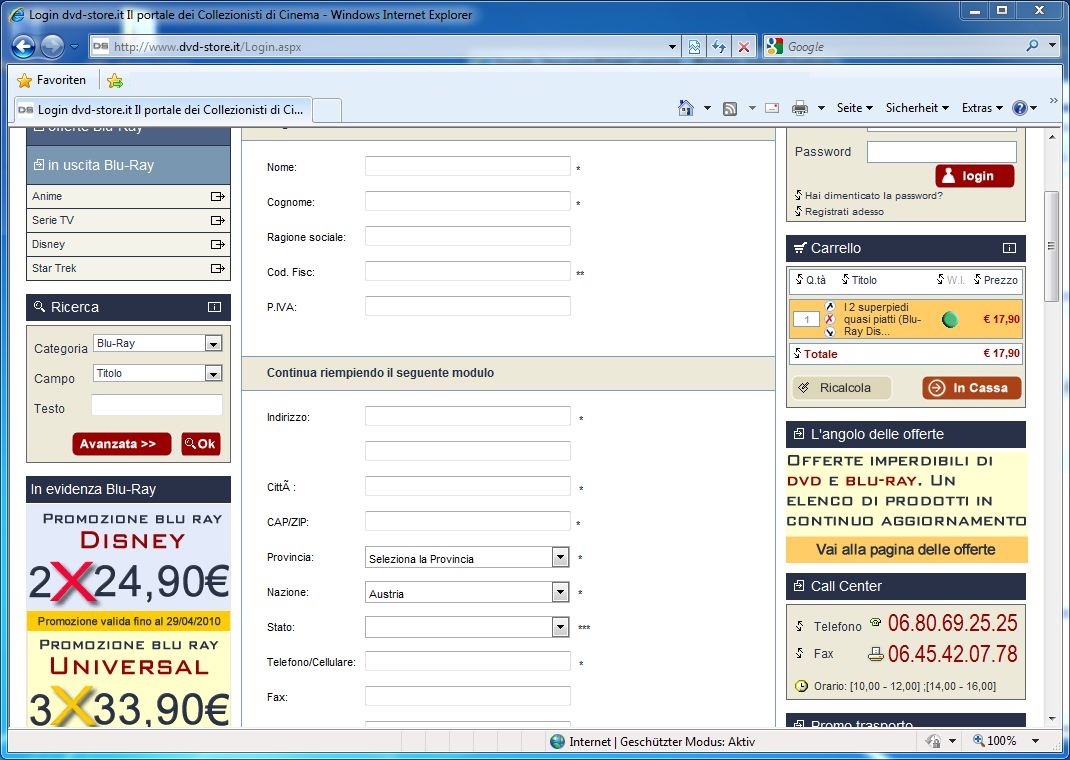This screenshot has width=1070, height=760.
Task: Click the Refresh page icon
Action: [x=718, y=47]
